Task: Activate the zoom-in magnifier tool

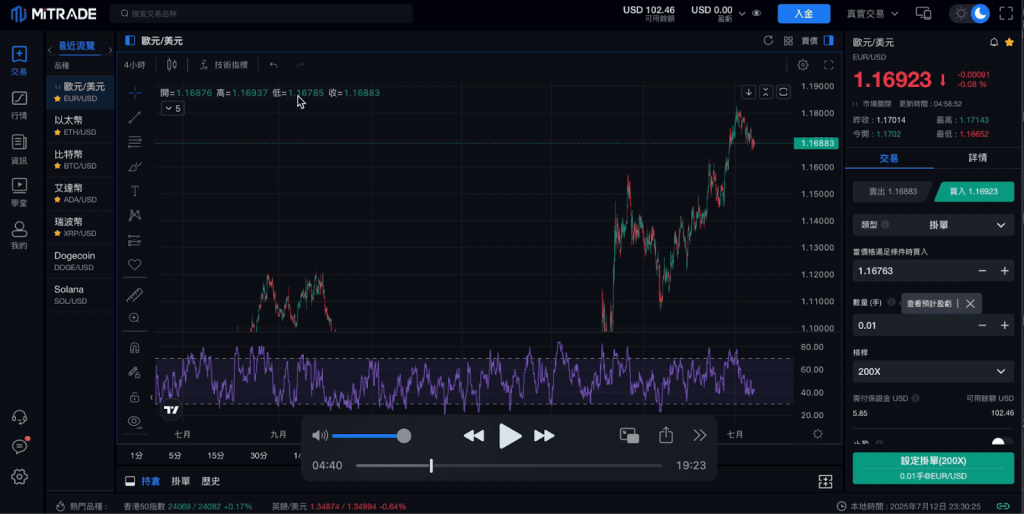Action: tap(135, 318)
